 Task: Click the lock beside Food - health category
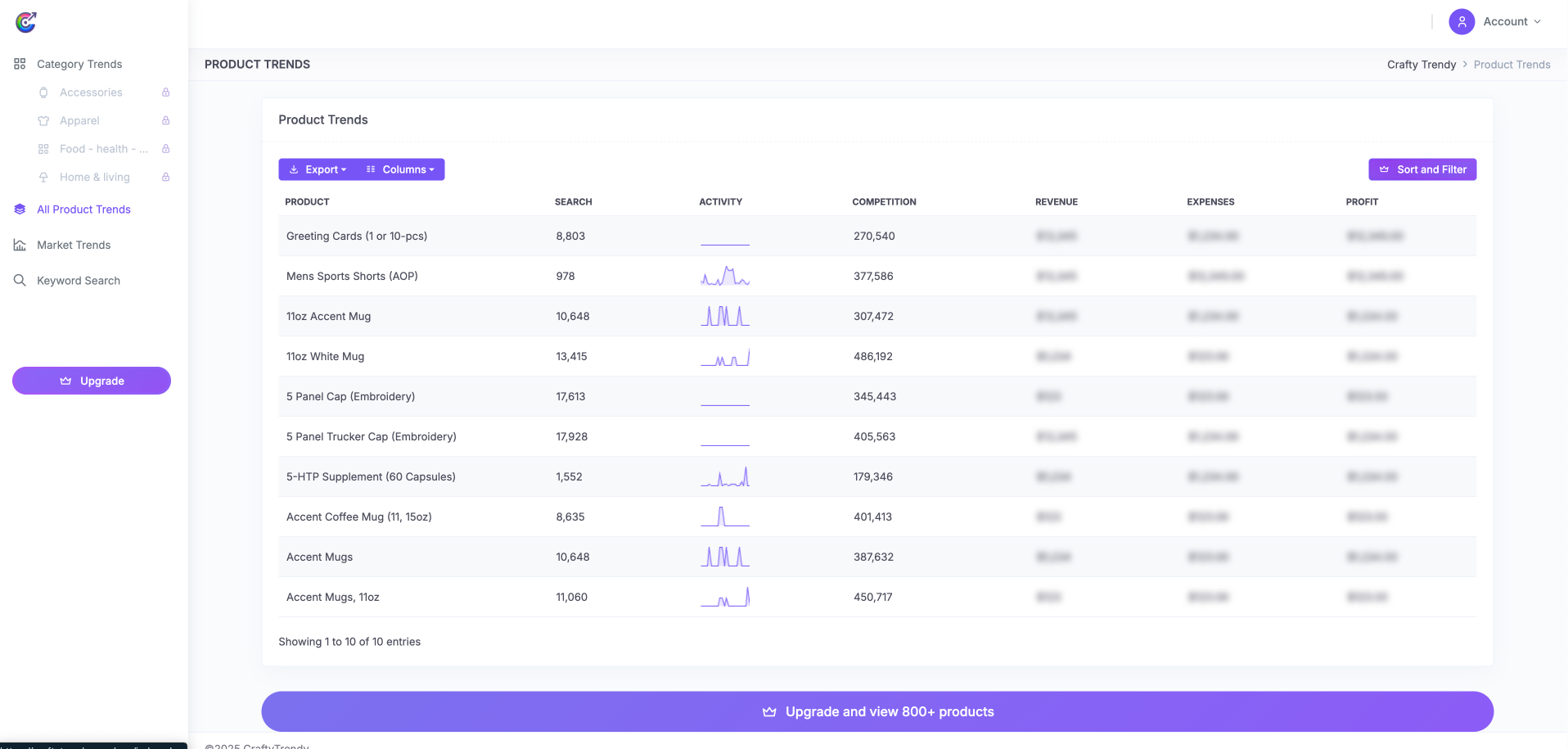pos(166,149)
